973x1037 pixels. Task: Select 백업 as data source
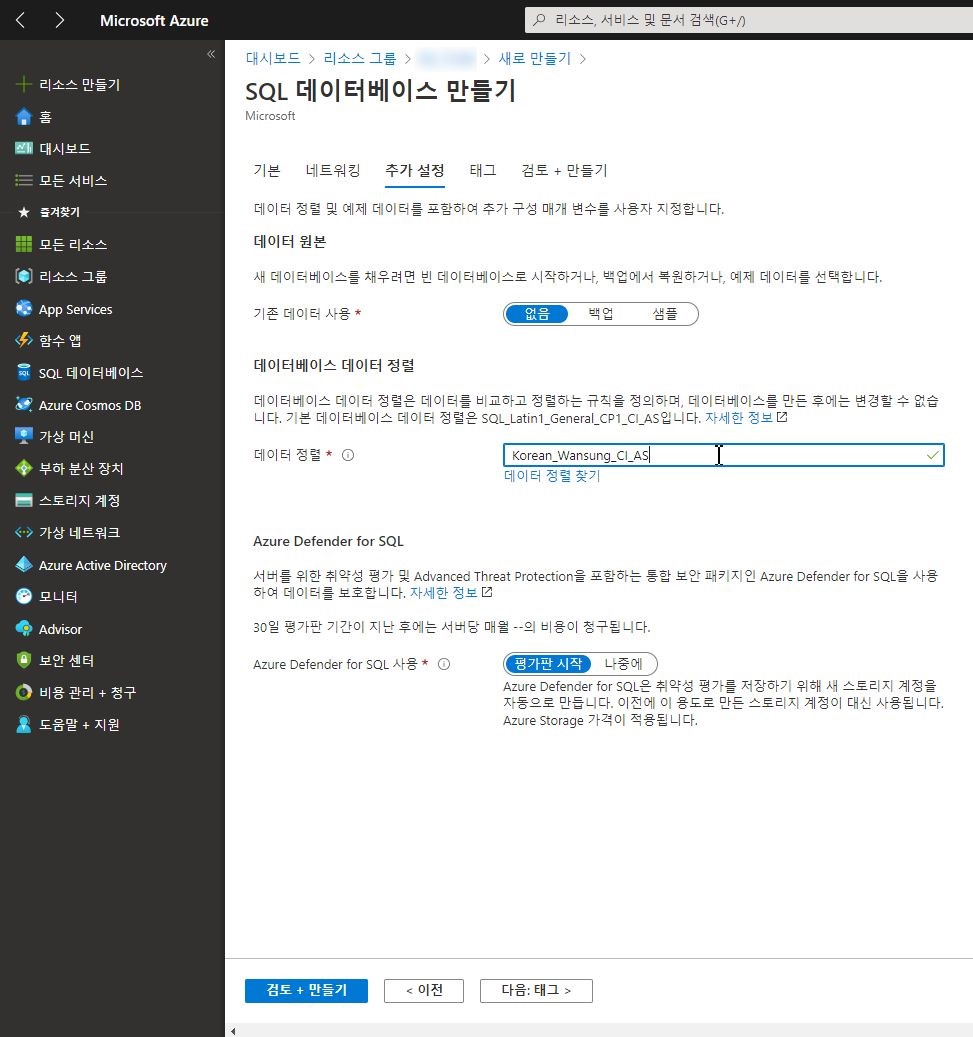(601, 314)
